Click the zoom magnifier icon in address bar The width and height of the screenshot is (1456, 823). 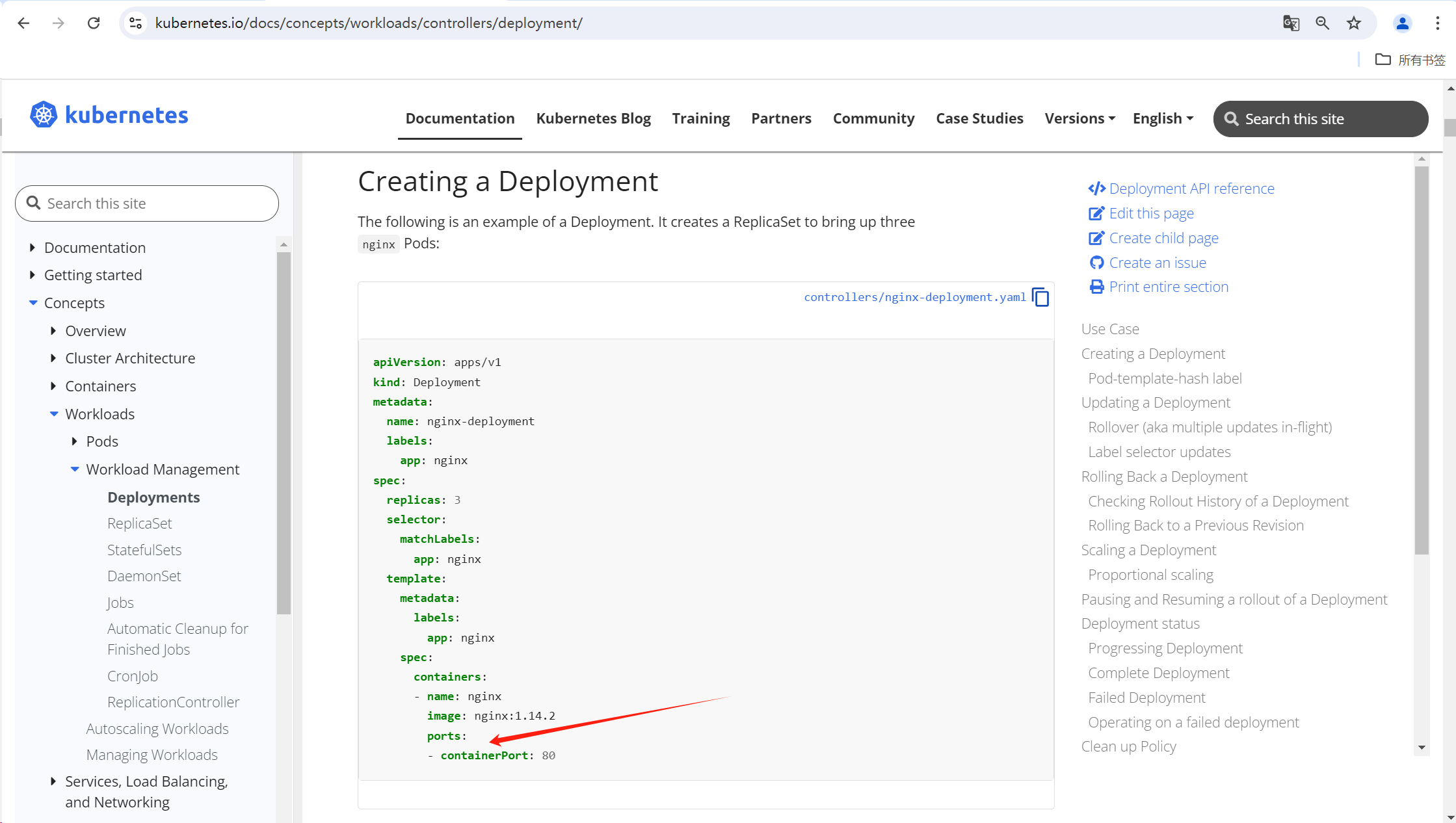pyautogui.click(x=1322, y=23)
